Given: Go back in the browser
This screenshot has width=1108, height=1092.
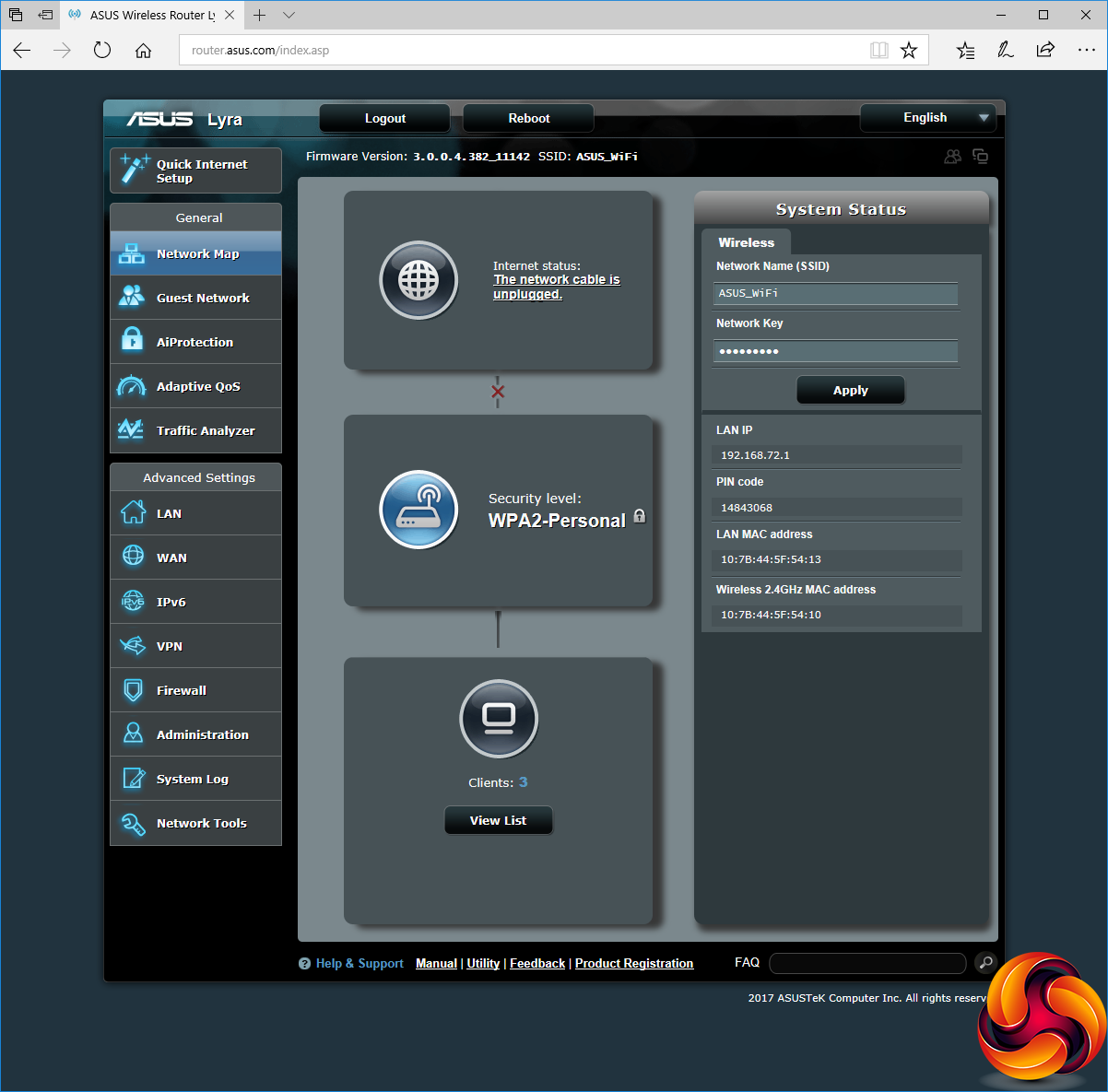Looking at the screenshot, I should coord(22,50).
